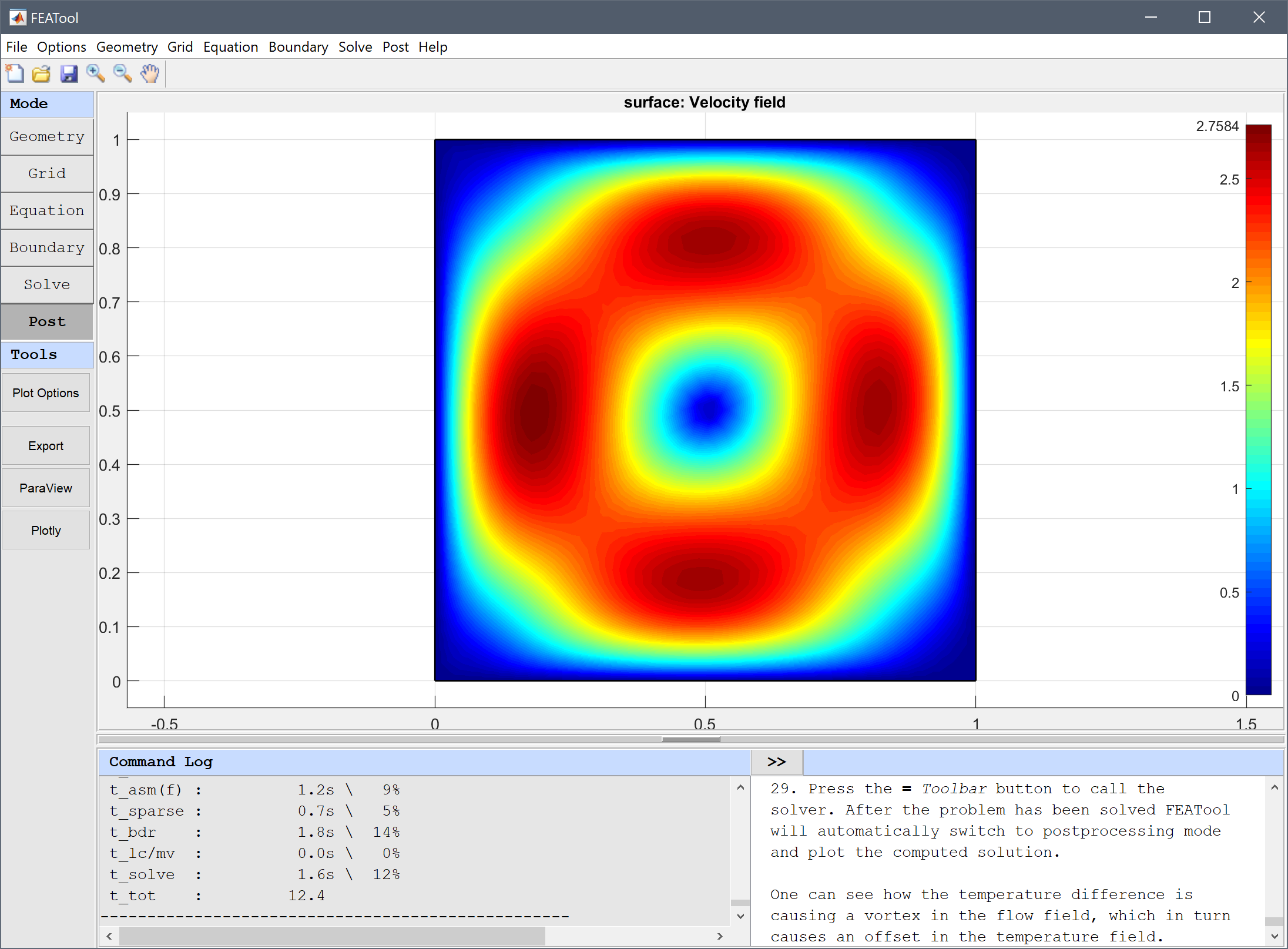Activate the Pan hand tool
Screen dimensions: 1288x949
click(150, 74)
